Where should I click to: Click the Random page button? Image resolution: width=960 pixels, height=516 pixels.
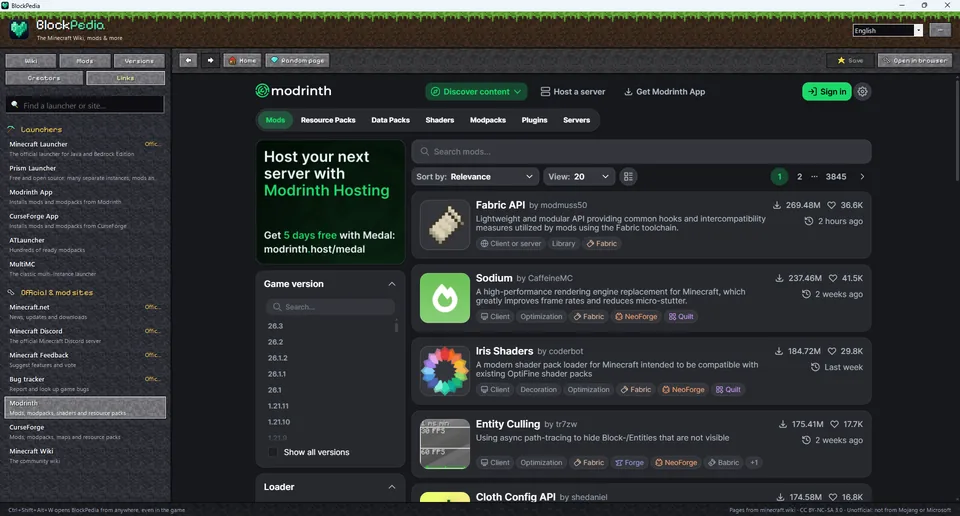[298, 60]
